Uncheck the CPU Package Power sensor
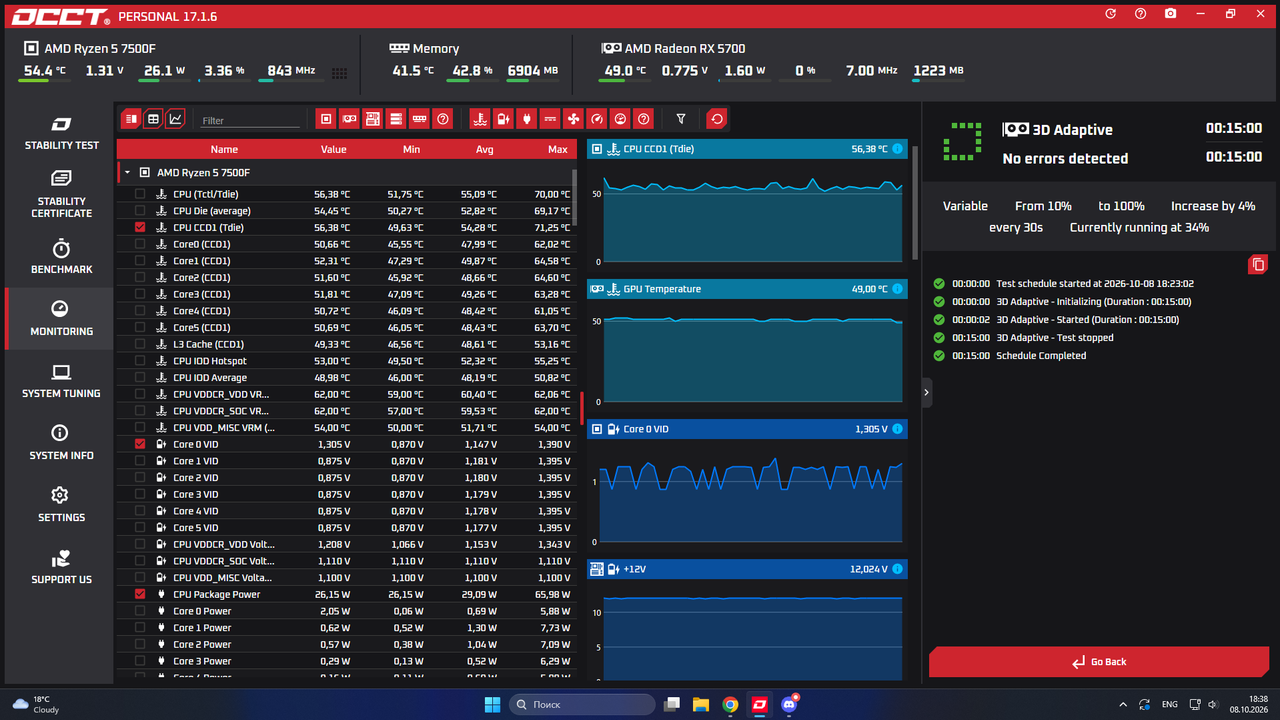 click(x=140, y=594)
